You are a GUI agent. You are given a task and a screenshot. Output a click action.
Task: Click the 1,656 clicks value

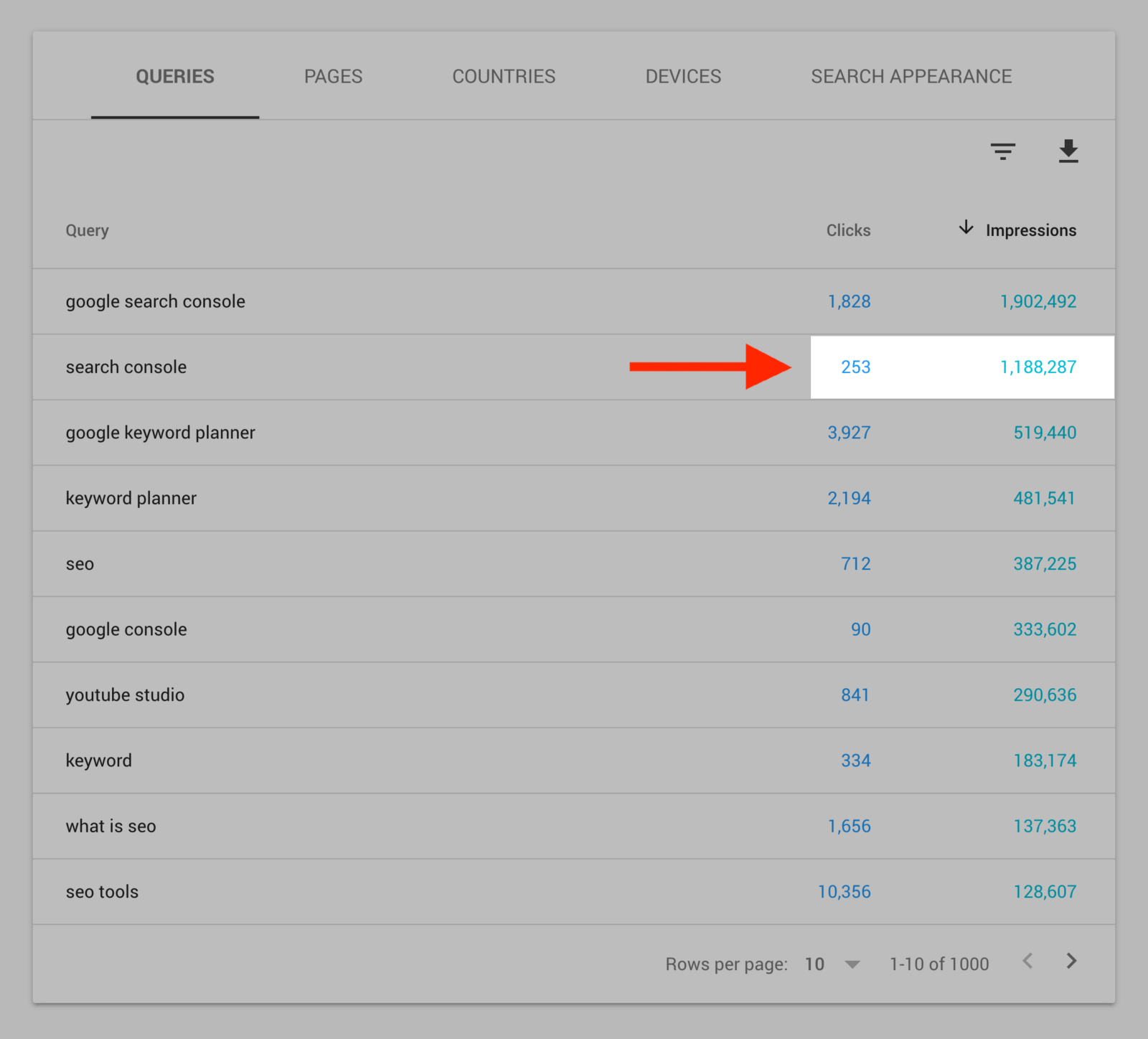click(x=849, y=826)
